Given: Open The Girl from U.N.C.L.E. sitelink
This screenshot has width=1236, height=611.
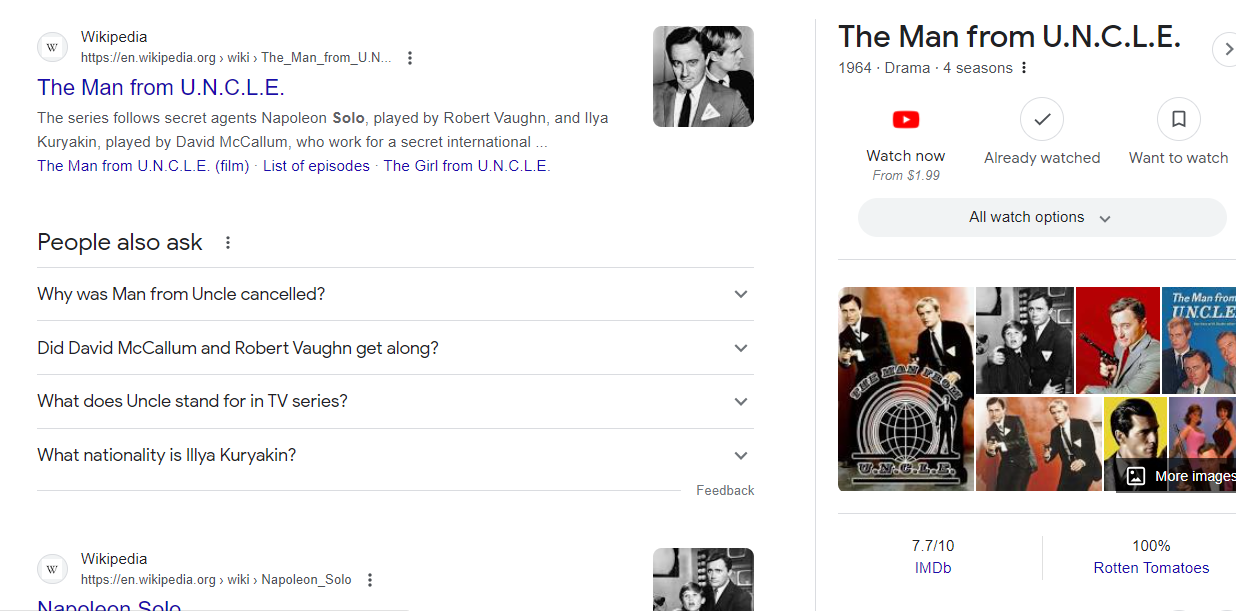Looking at the screenshot, I should point(467,166).
